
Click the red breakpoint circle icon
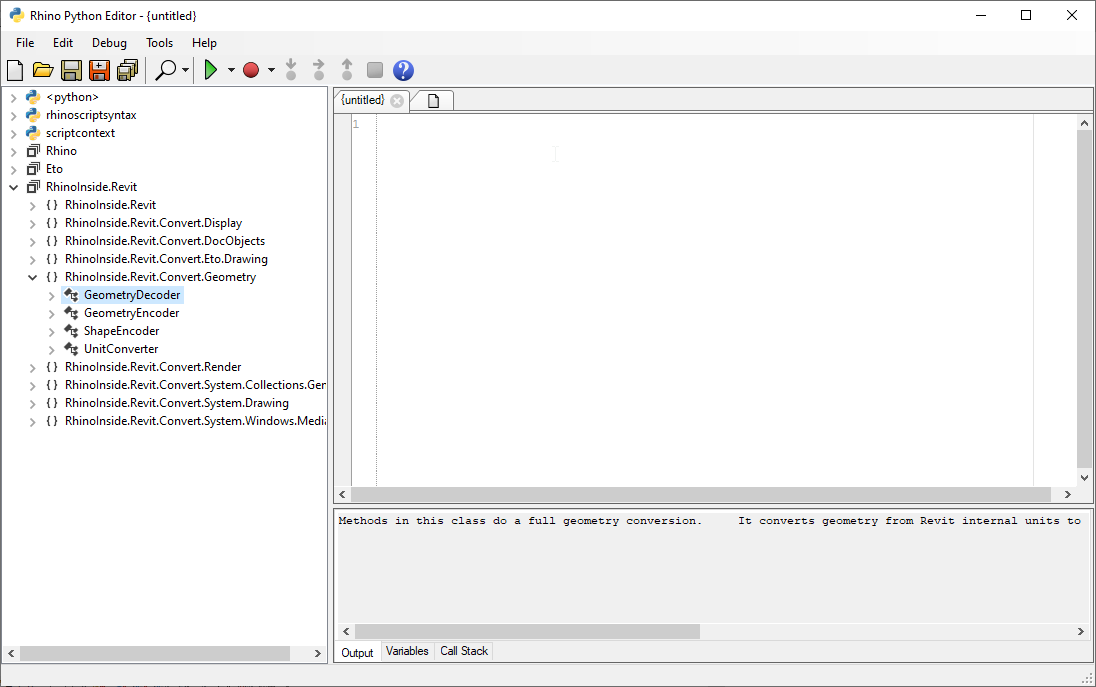pos(251,70)
